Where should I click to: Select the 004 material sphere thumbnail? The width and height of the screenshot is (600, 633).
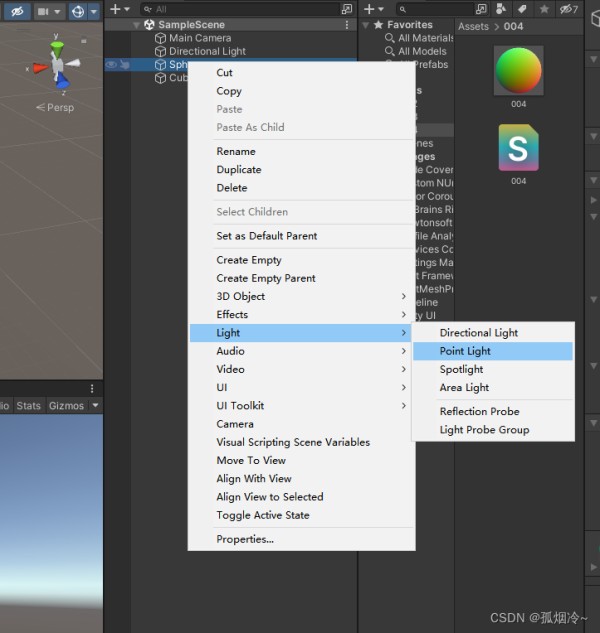[518, 71]
